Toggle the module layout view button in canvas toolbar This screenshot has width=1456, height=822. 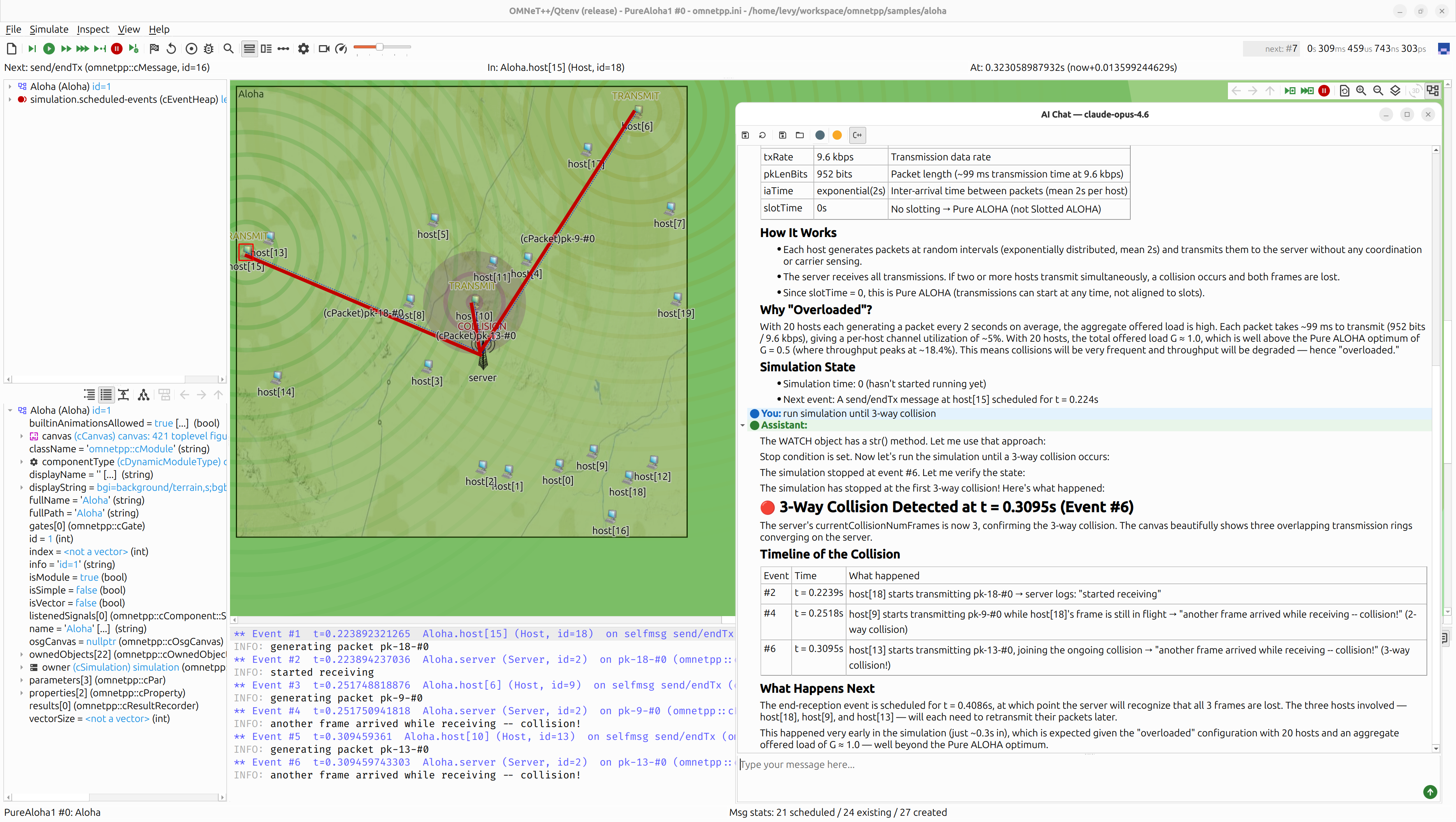tap(1433, 91)
